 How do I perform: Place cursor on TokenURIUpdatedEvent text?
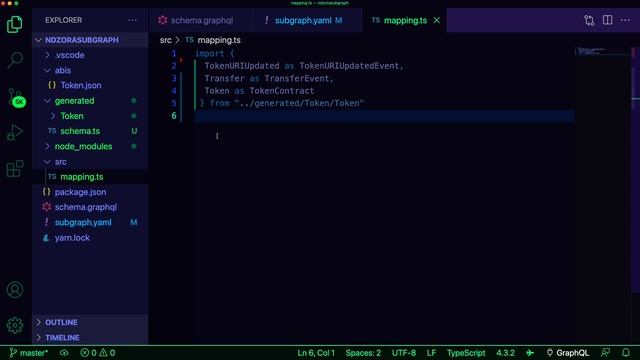click(349, 66)
